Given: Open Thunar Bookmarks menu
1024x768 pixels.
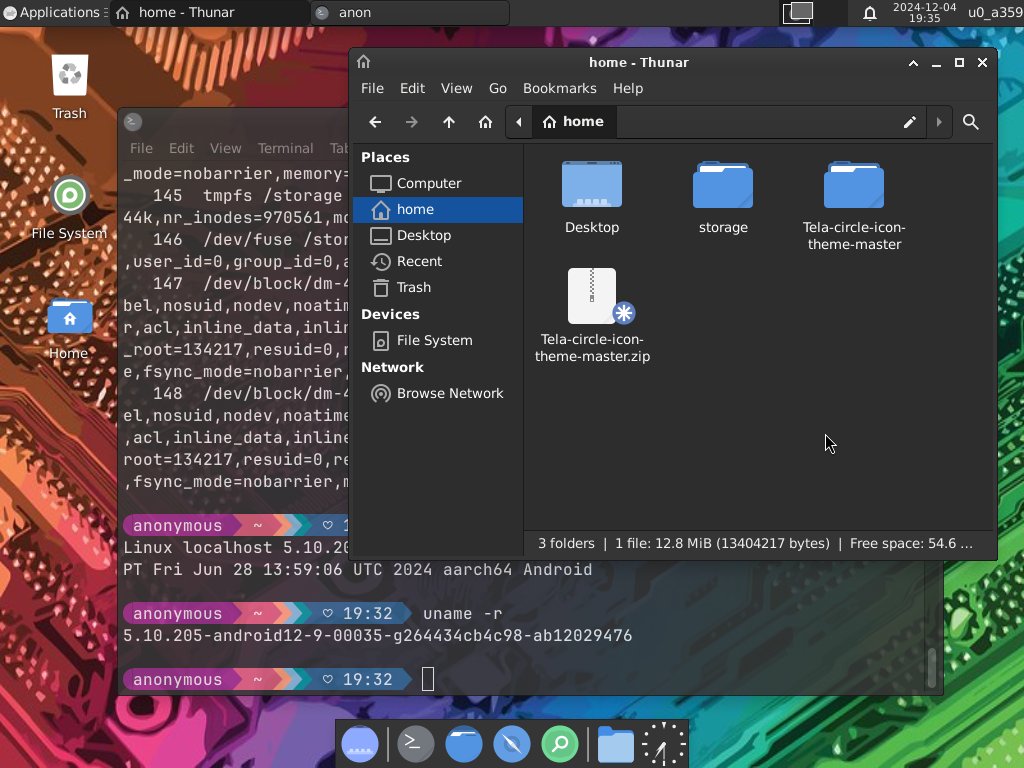Looking at the screenshot, I should click(x=560, y=88).
